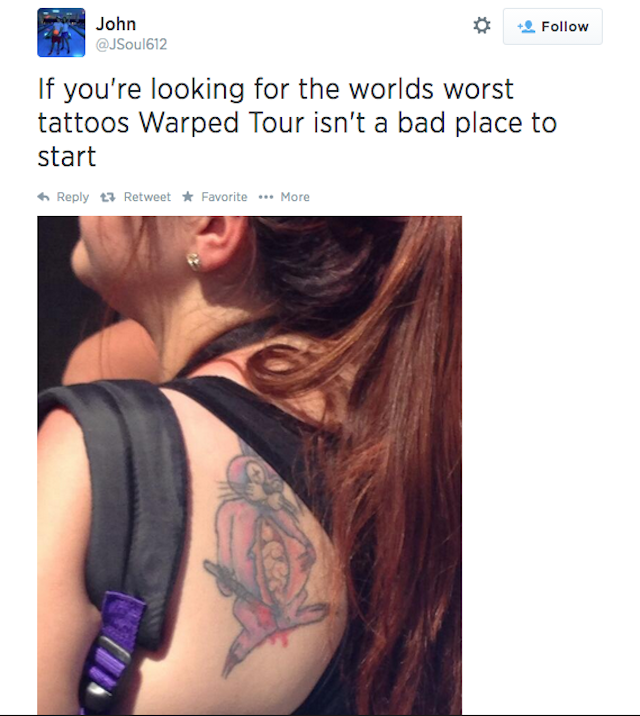Open John's profile avatar picture
640x716 pixels.
pyautogui.click(x=61, y=32)
